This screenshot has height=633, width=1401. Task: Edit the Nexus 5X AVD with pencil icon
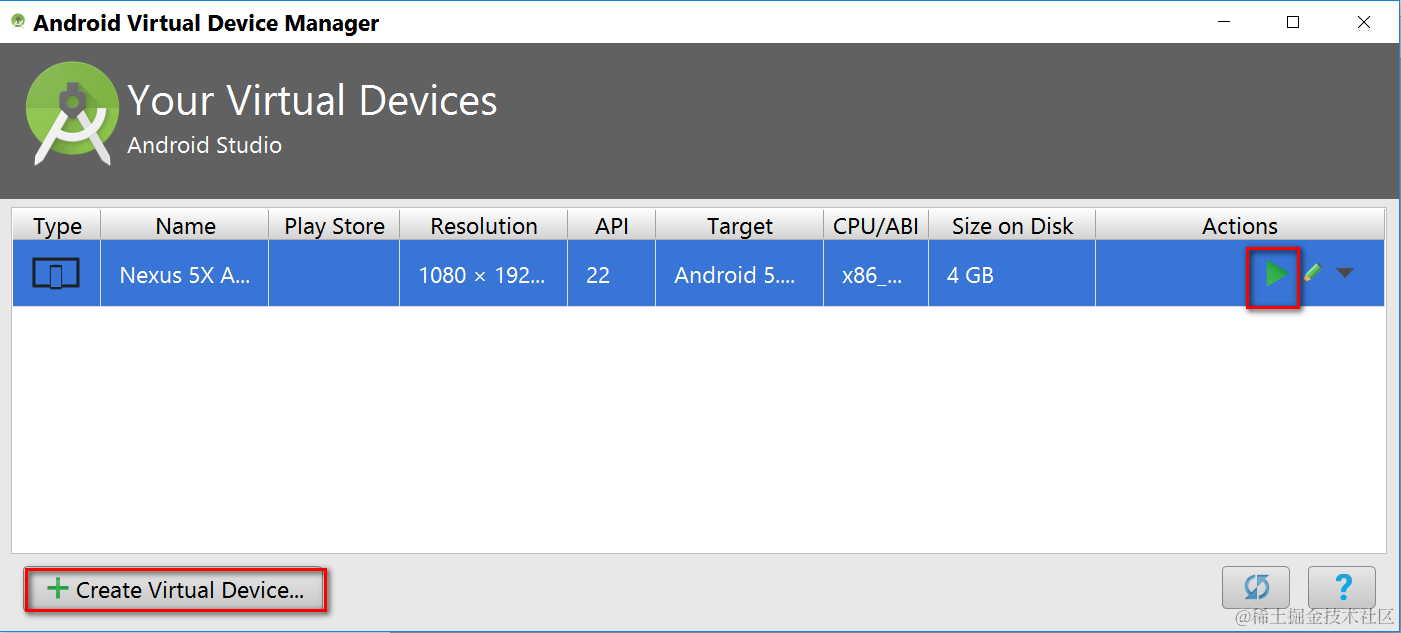1312,272
